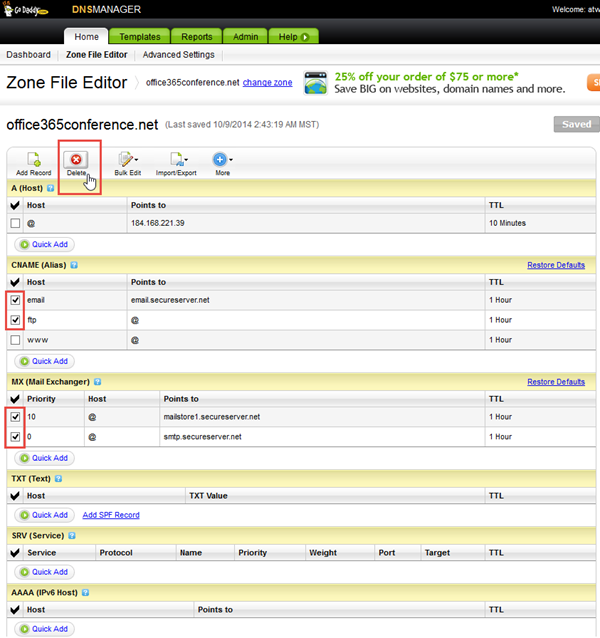Open the Import/Export tool
This screenshot has height=638, width=600.
[x=176, y=160]
